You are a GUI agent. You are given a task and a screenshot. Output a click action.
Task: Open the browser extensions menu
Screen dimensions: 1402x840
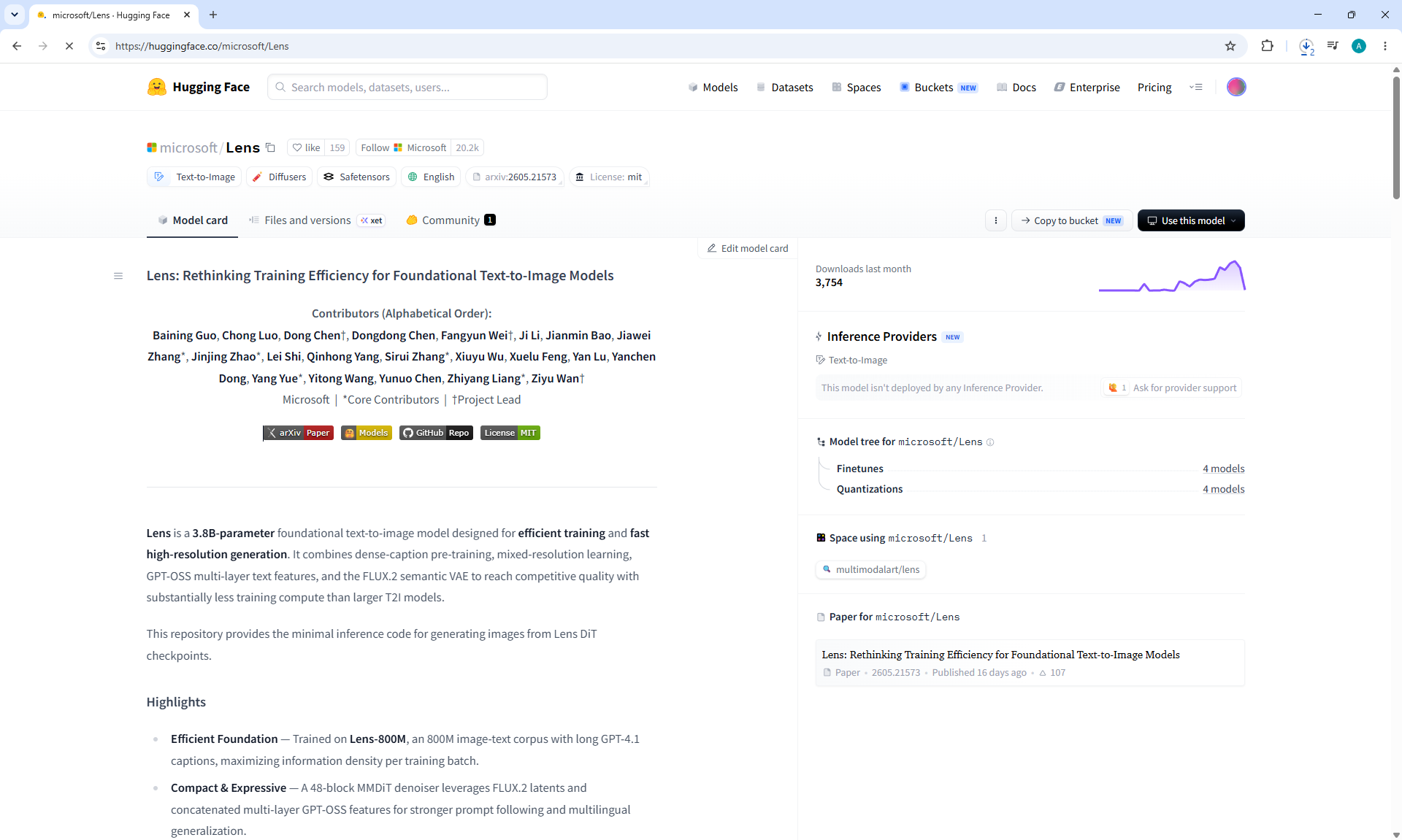pyautogui.click(x=1267, y=46)
